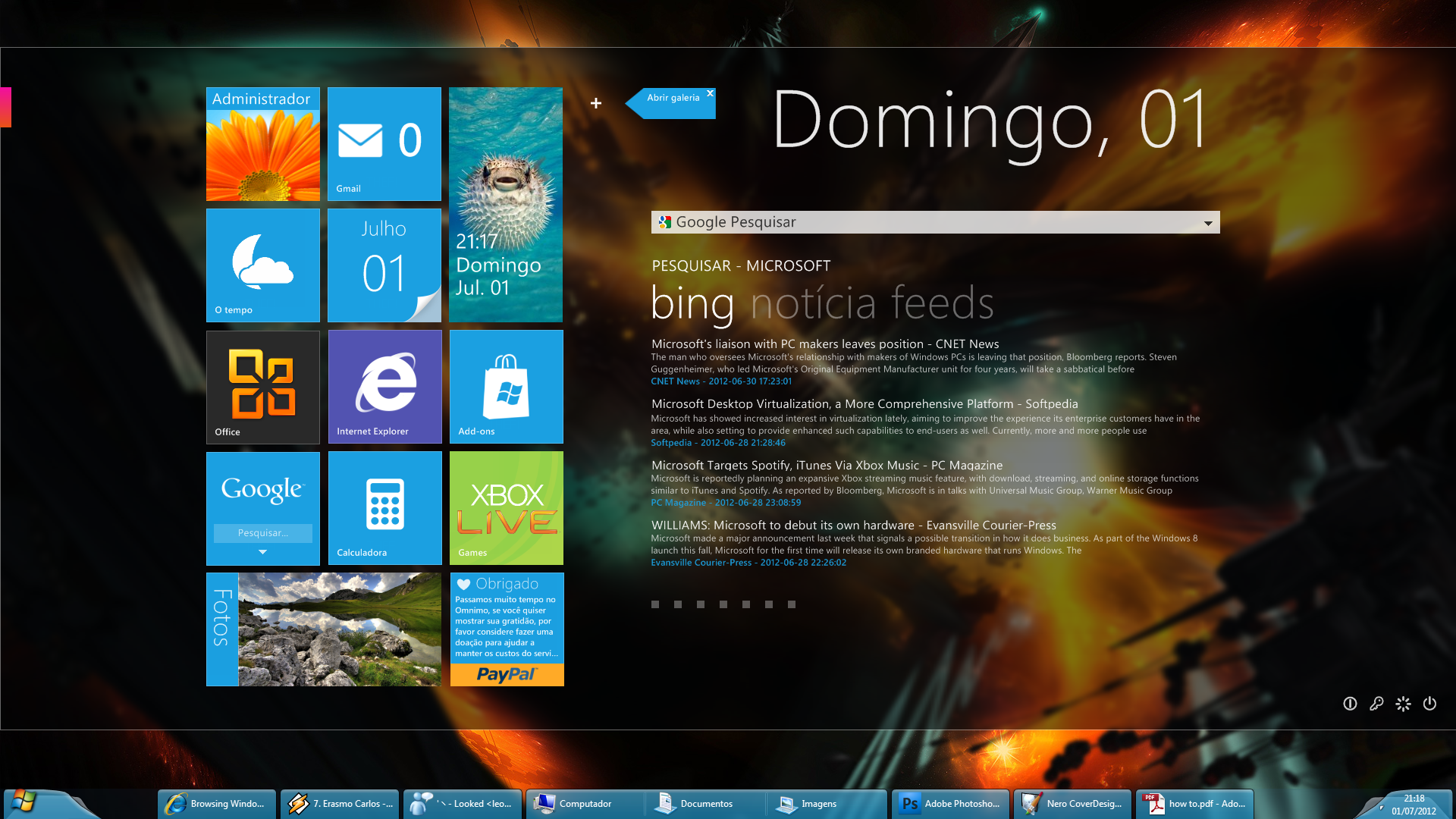The height and width of the screenshot is (819, 1456).
Task: Select the sixth feed page dot
Action: [769, 604]
